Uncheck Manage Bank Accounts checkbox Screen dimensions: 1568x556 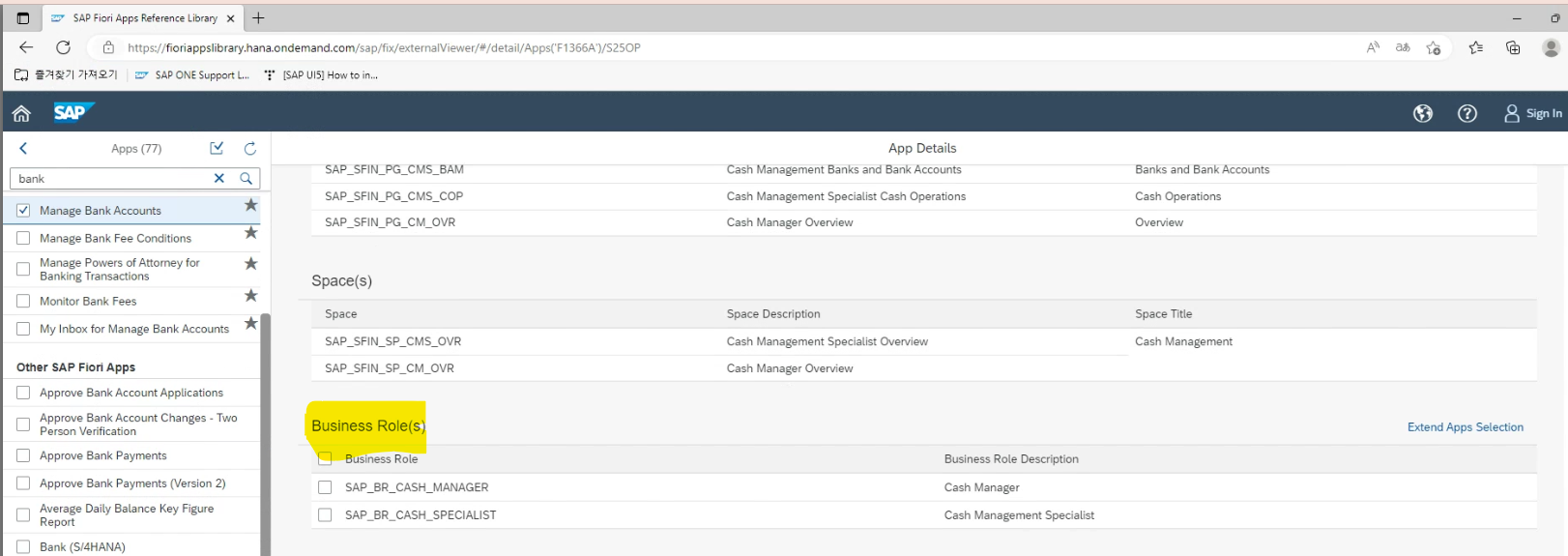23,210
